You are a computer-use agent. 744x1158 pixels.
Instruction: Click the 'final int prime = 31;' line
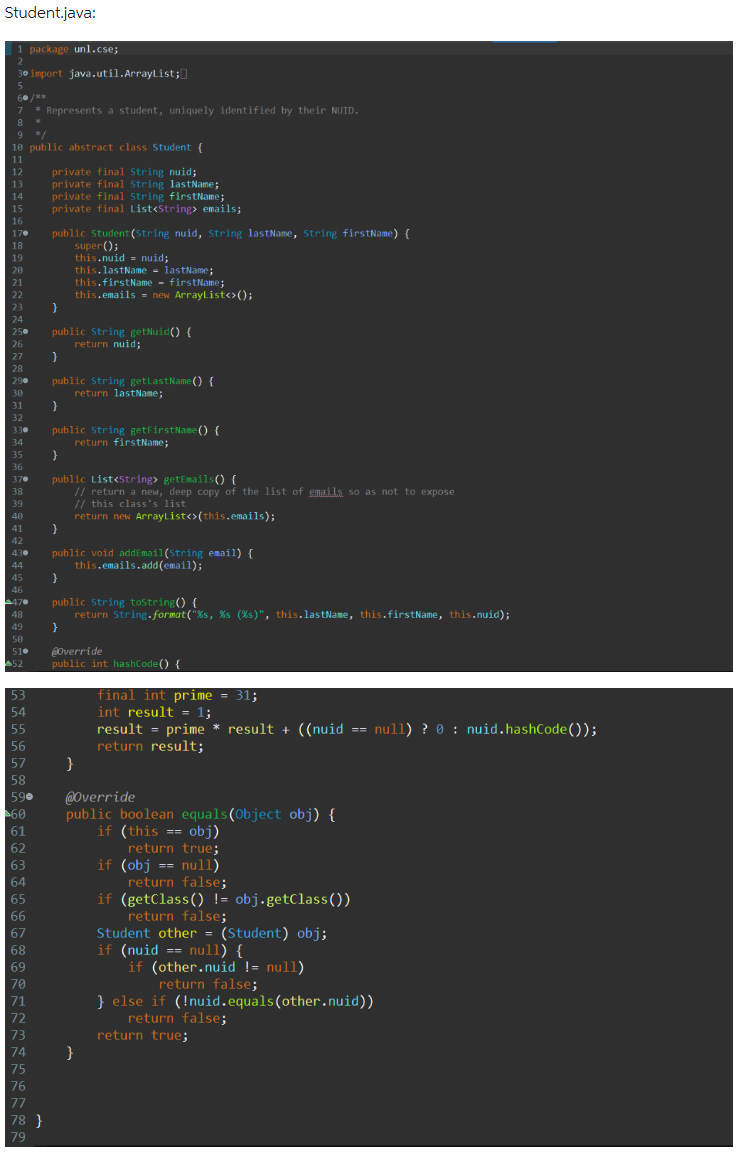(177, 696)
